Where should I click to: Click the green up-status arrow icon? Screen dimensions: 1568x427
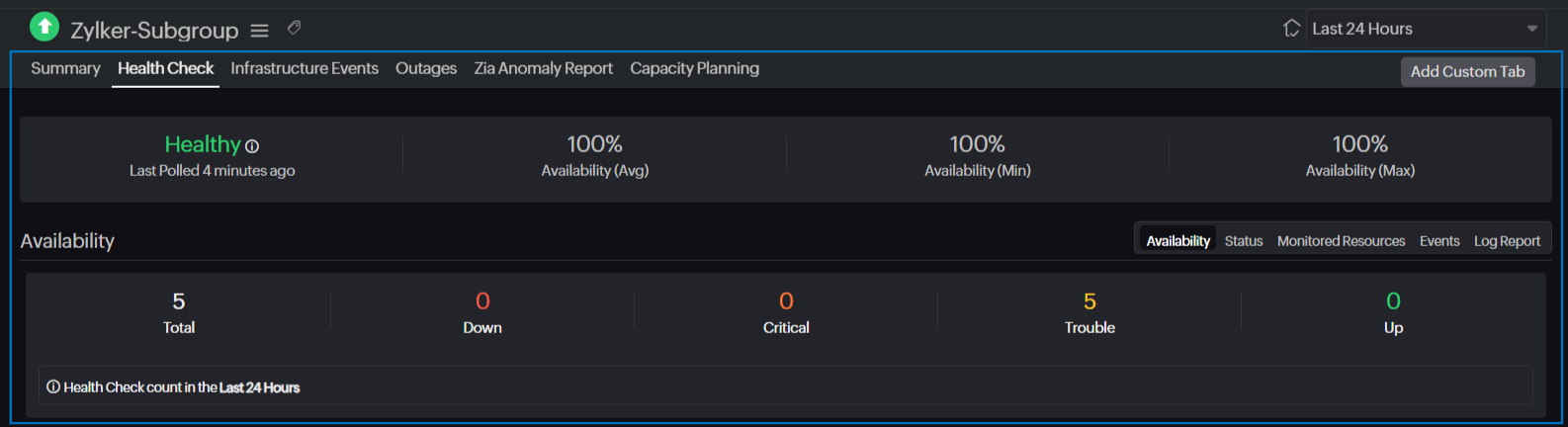click(44, 27)
